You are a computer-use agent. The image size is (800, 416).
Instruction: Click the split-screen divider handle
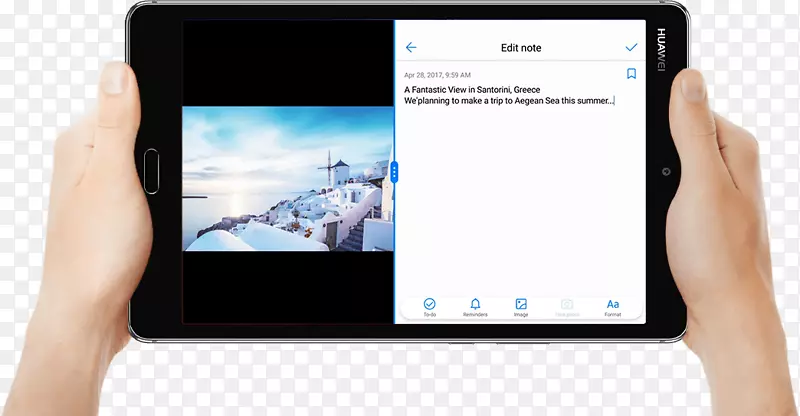pyautogui.click(x=395, y=172)
